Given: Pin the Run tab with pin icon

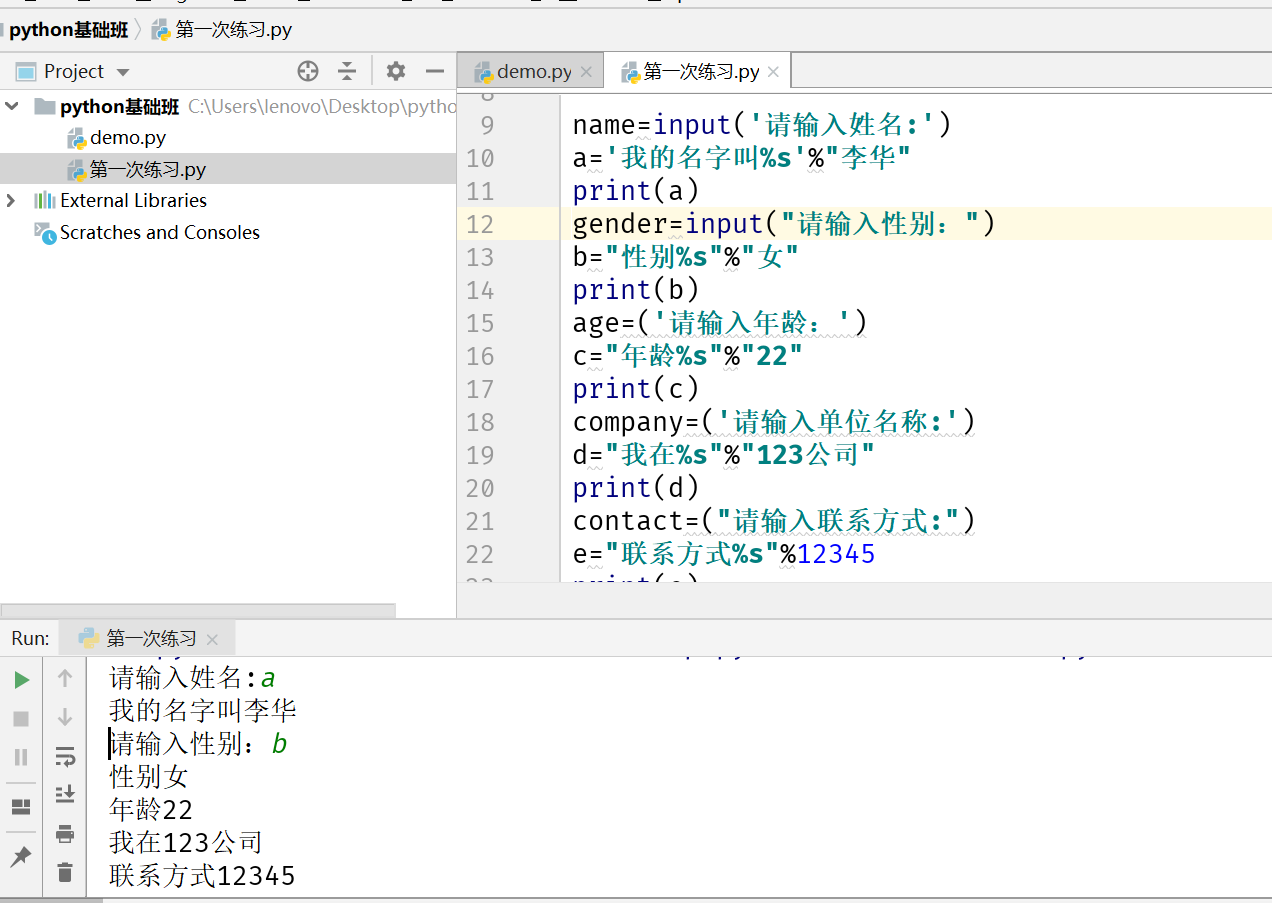Looking at the screenshot, I should click(21, 856).
